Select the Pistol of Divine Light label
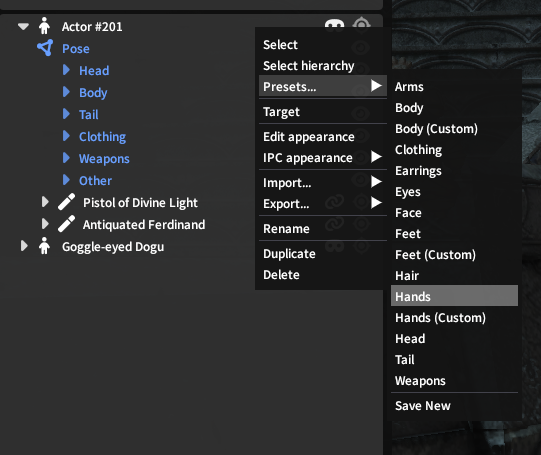 [140, 203]
